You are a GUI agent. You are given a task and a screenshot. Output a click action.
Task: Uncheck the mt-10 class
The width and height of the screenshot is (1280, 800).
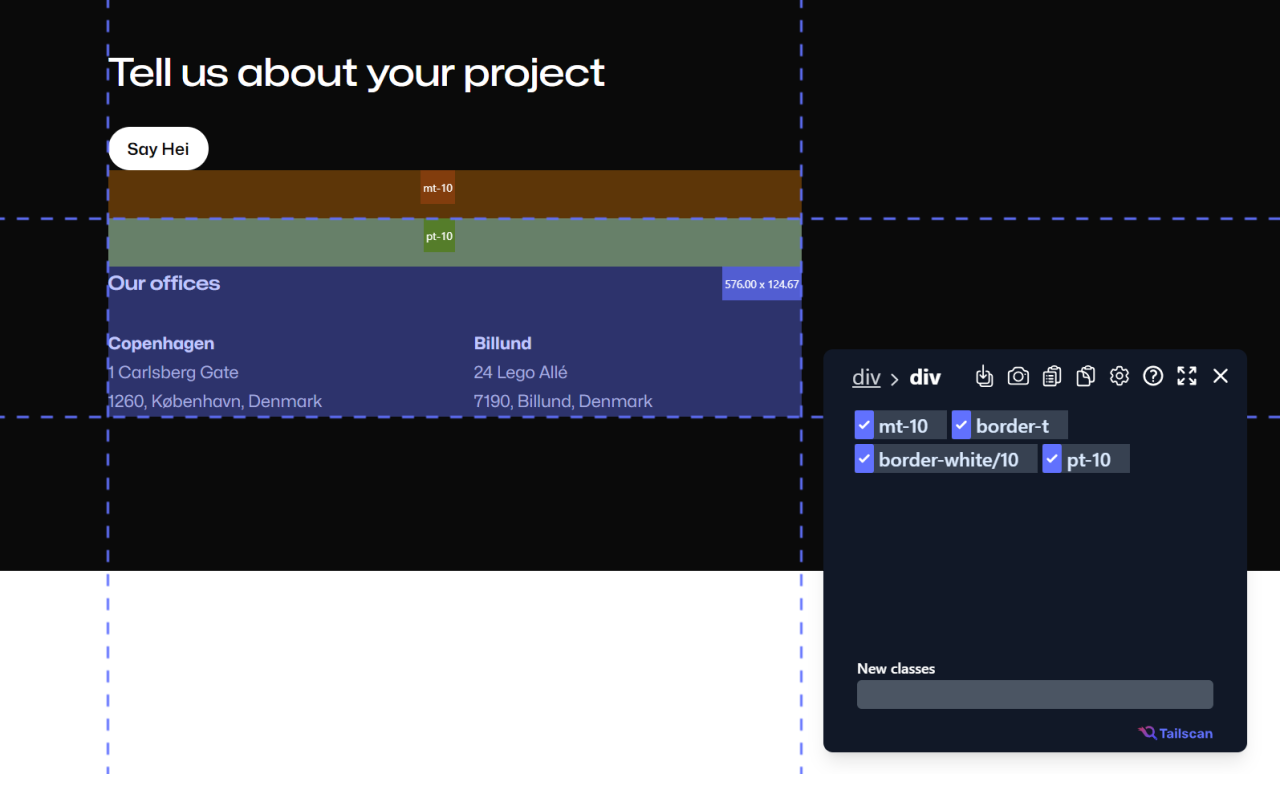coord(865,425)
